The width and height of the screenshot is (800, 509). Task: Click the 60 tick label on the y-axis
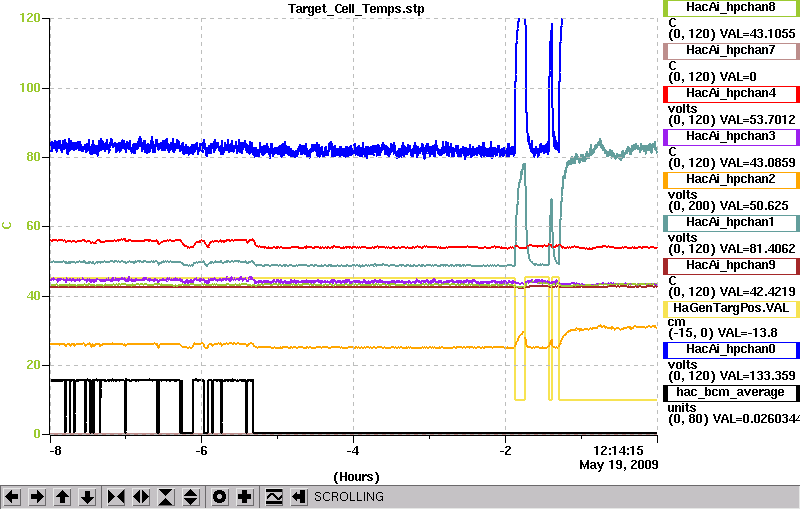pyautogui.click(x=33, y=226)
